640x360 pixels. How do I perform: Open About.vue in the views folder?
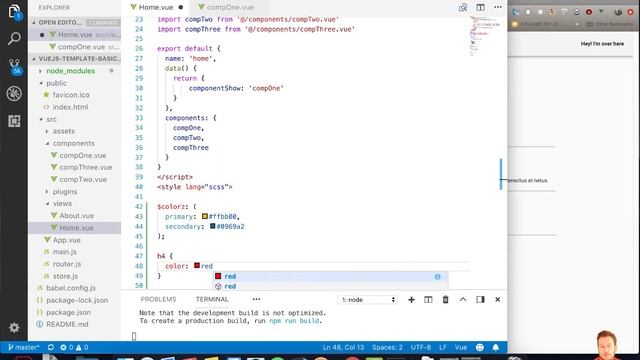coord(75,216)
